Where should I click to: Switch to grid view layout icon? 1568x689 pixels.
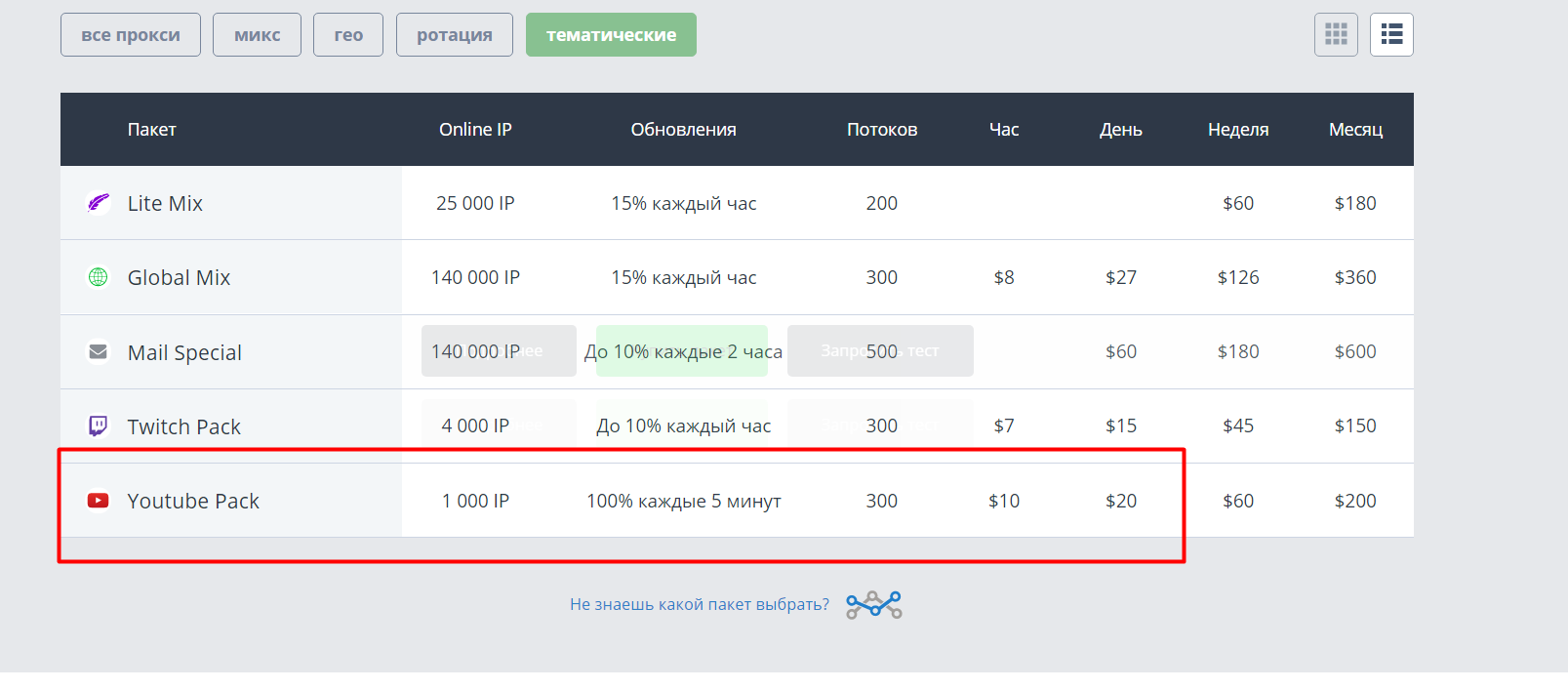click(1336, 35)
